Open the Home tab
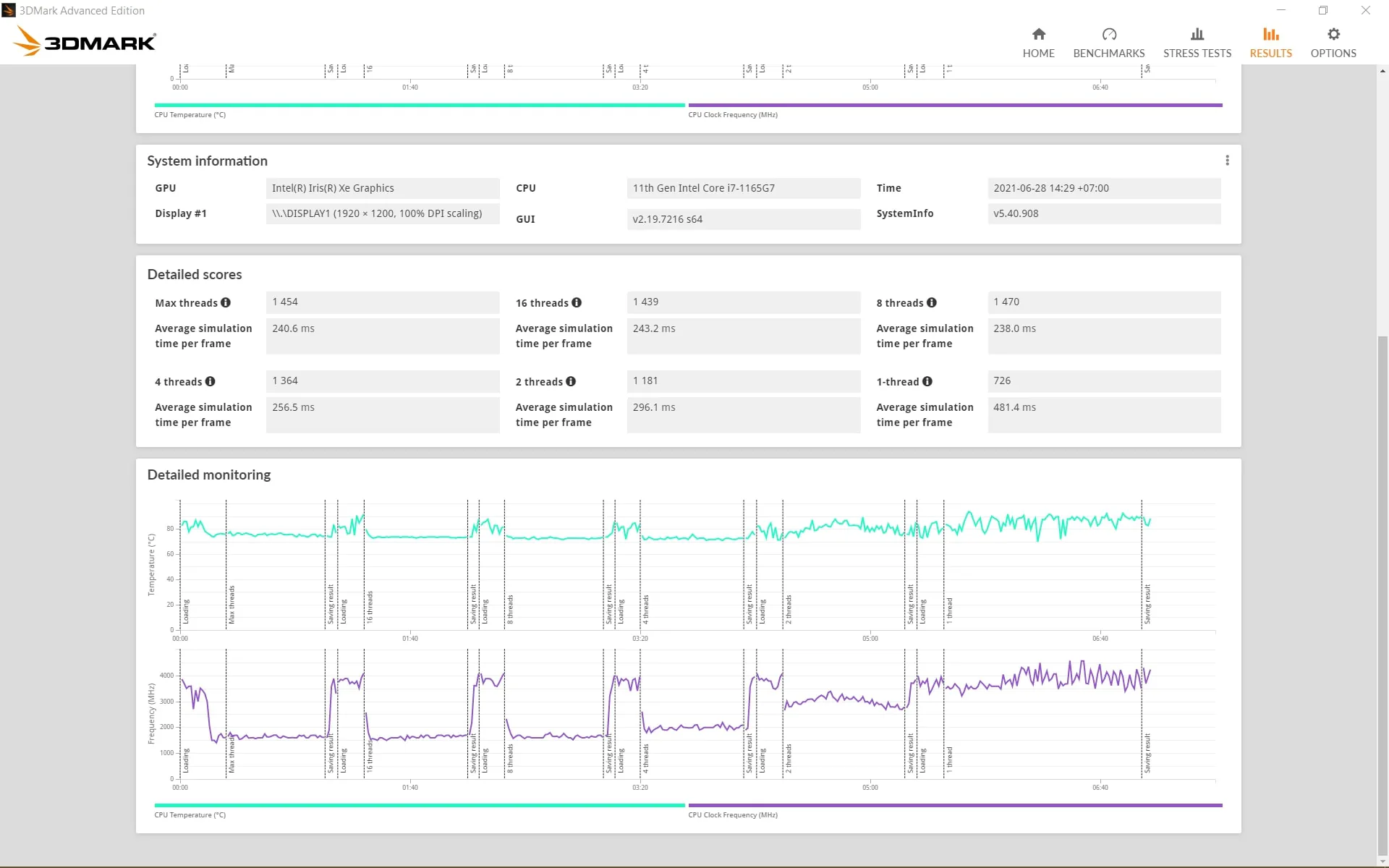 pos(1038,43)
